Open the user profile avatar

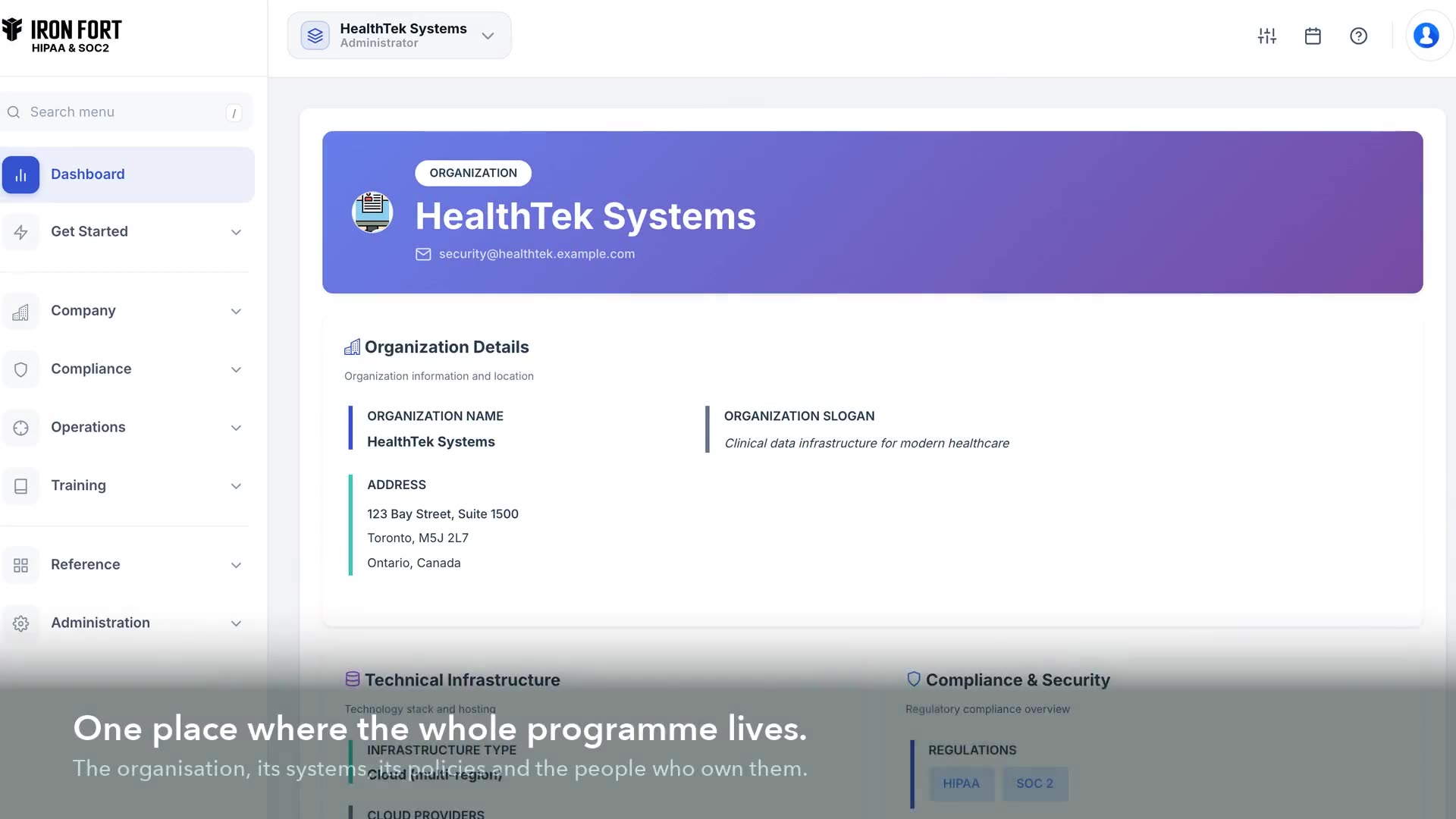coord(1426,36)
